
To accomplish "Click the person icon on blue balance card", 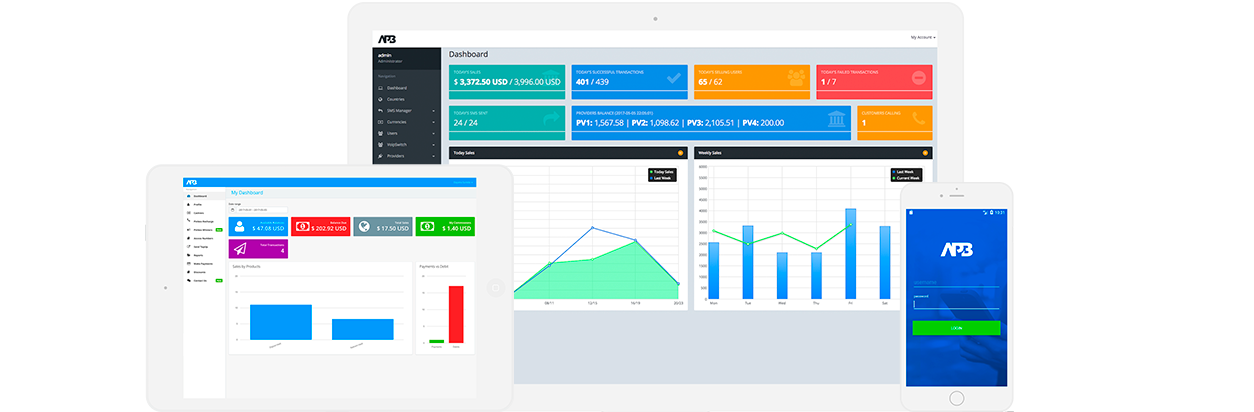I will pyautogui.click(x=241, y=226).
